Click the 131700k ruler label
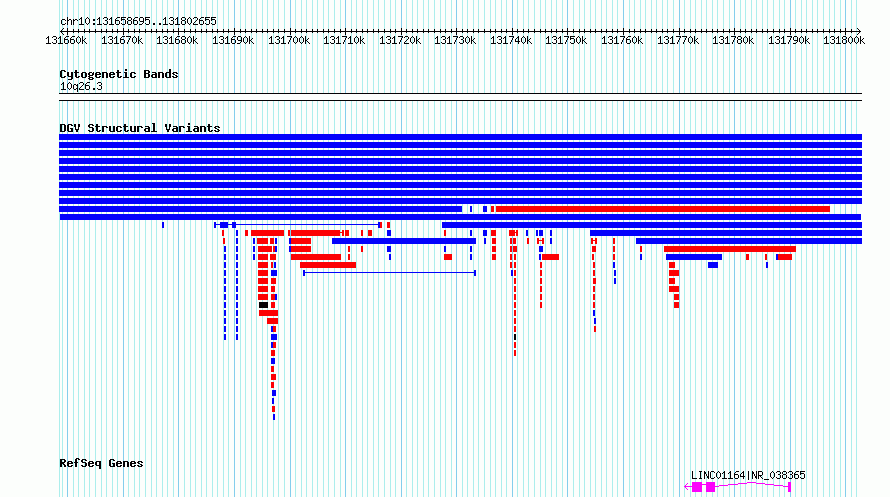This screenshot has width=890, height=497. [289, 40]
